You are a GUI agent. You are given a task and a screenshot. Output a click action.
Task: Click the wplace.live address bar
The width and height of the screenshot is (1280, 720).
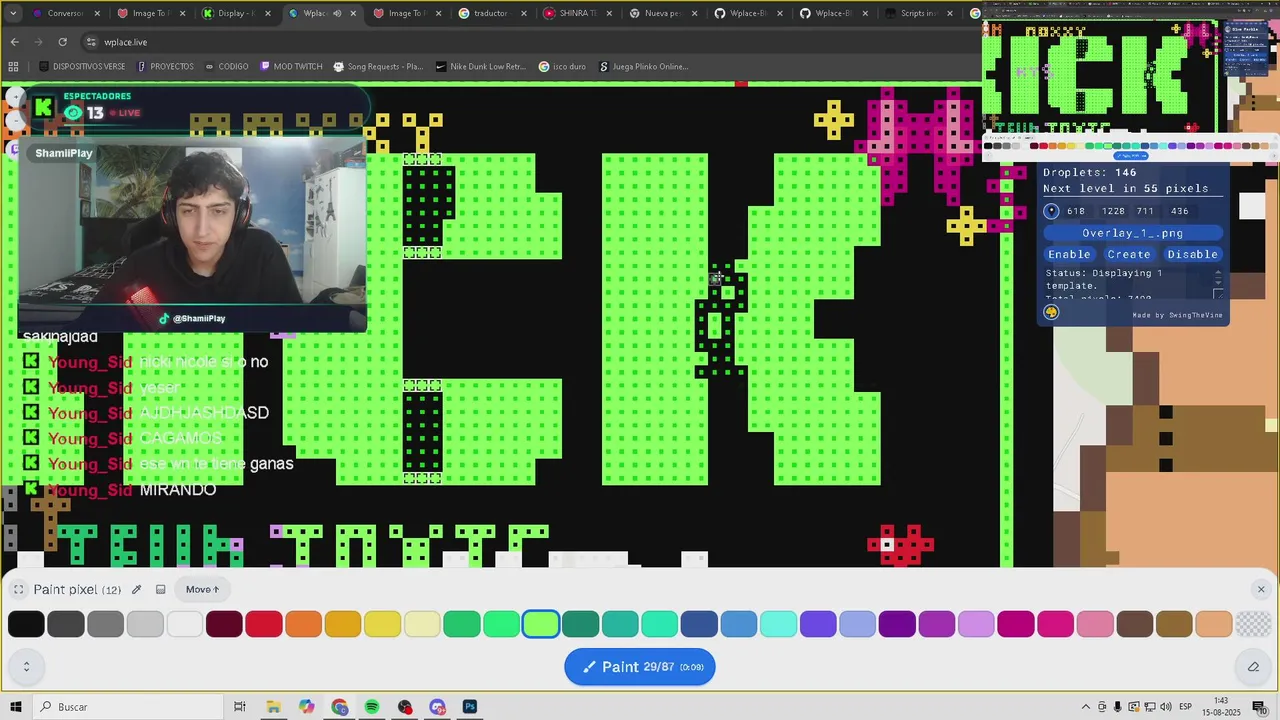point(530,42)
